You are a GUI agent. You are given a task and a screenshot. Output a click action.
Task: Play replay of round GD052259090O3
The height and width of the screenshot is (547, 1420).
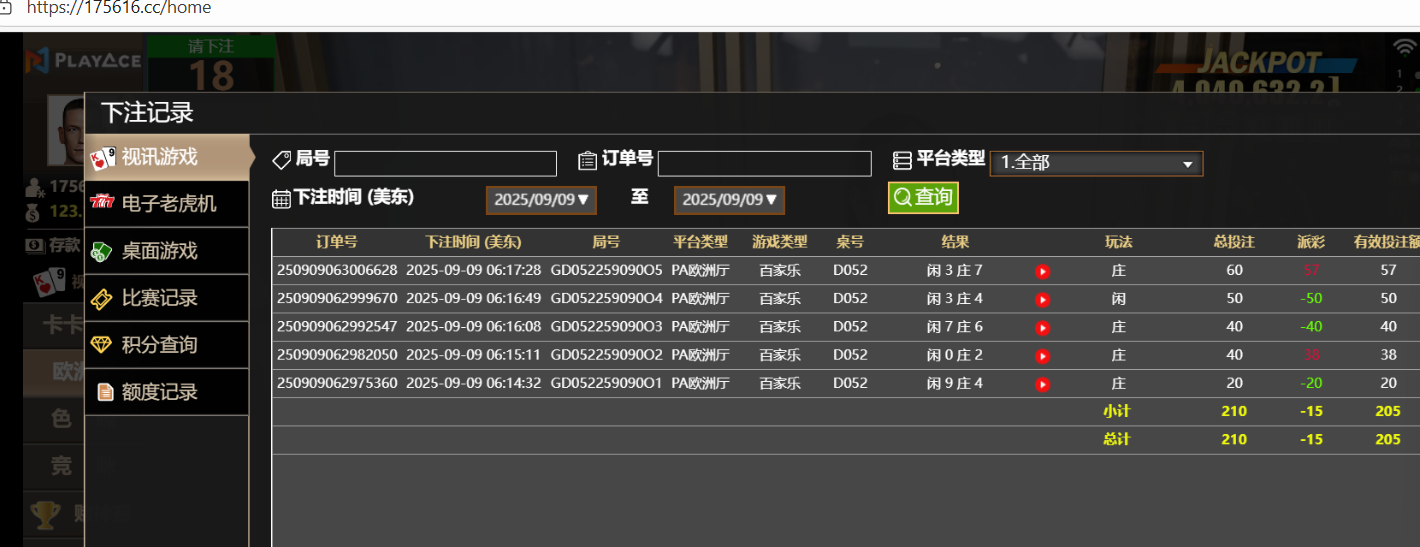pos(1042,327)
